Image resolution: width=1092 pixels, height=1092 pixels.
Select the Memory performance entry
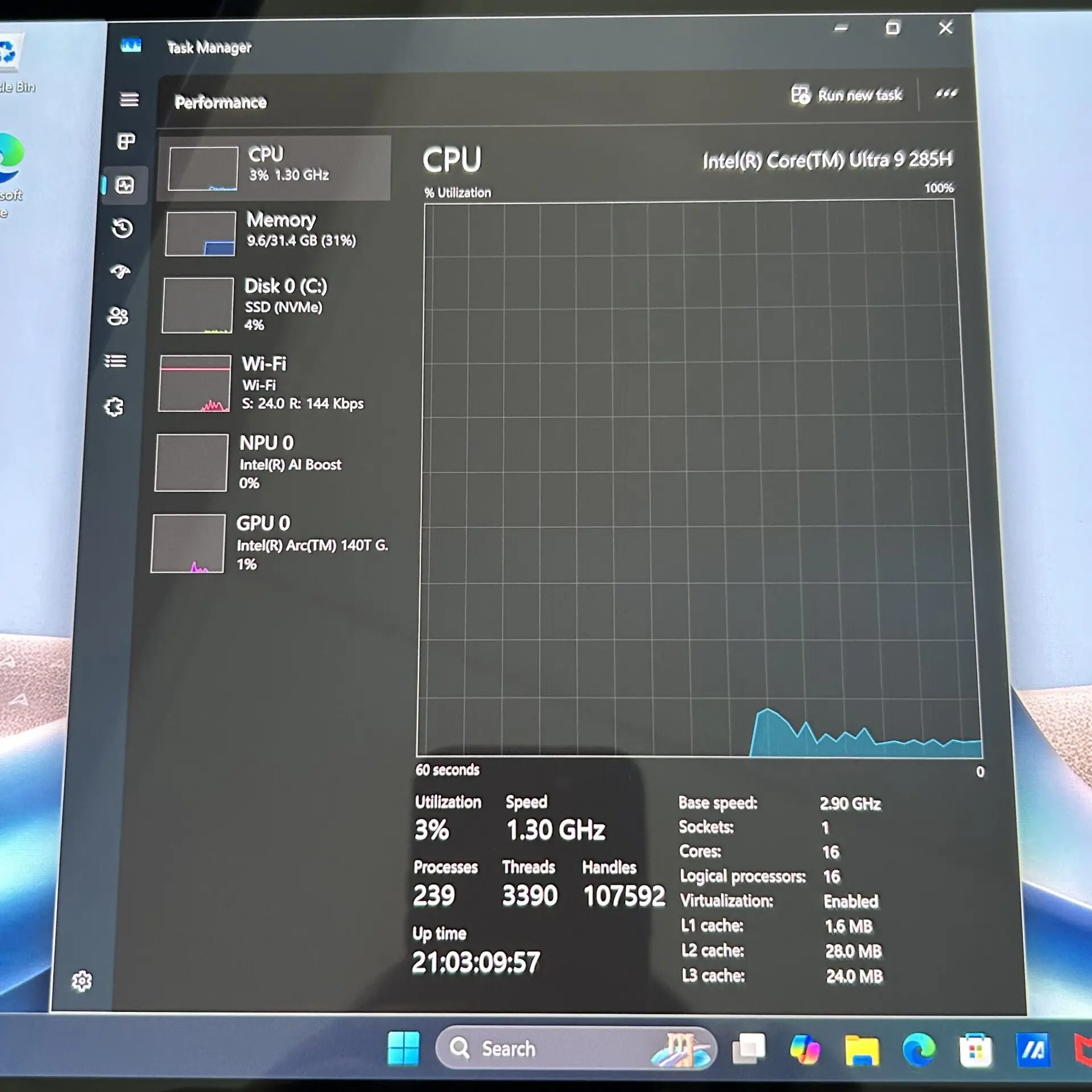(x=273, y=233)
